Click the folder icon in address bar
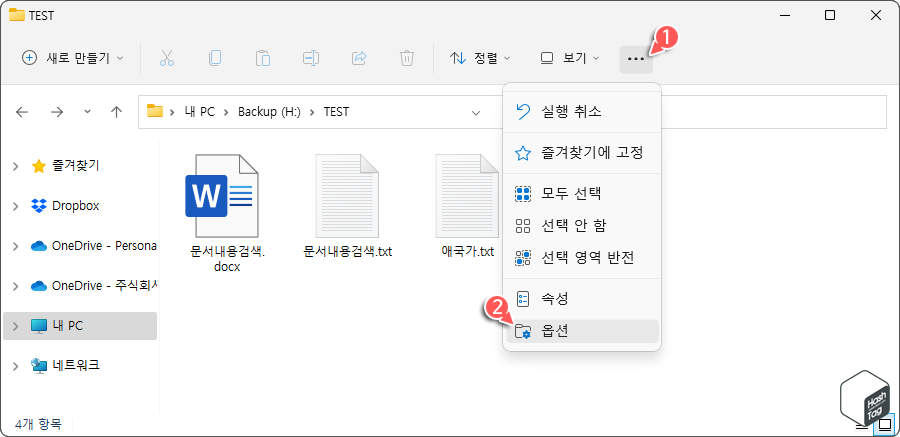The image size is (900, 437). pos(155,111)
